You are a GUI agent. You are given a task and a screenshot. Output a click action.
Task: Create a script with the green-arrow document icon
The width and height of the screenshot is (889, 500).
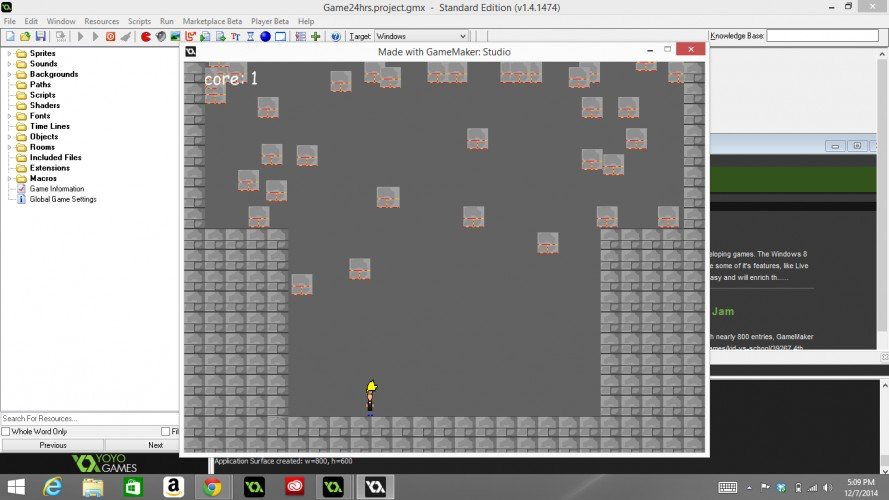205,36
